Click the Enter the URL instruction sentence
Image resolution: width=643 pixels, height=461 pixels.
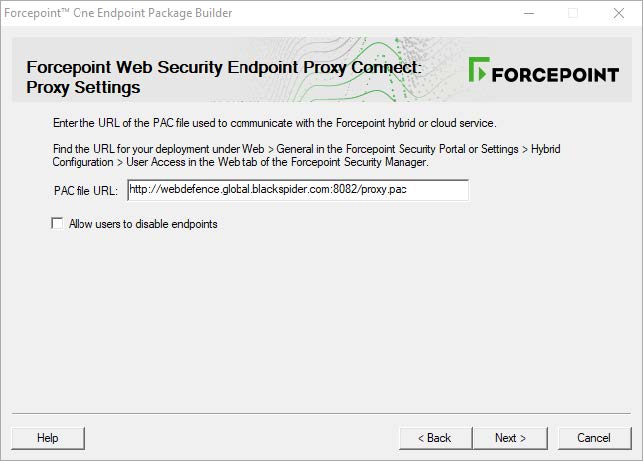point(274,123)
